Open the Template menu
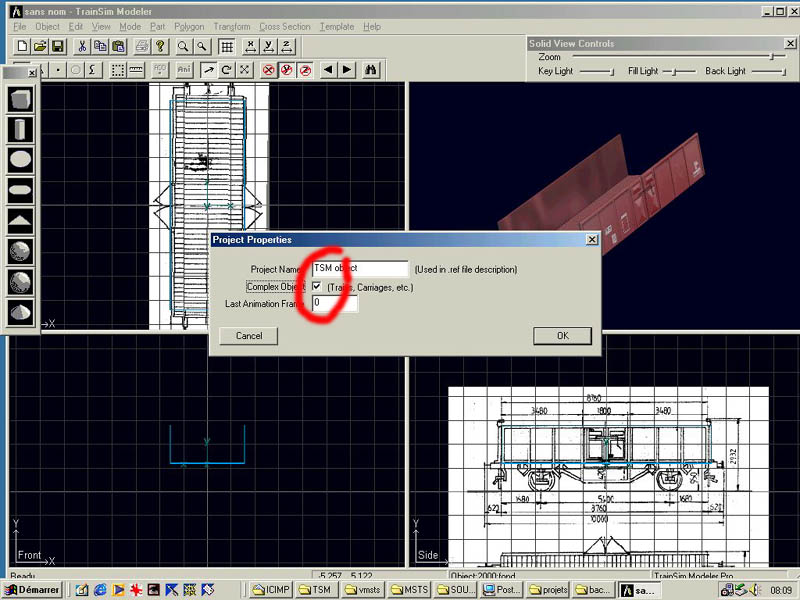The image size is (800, 600). pyautogui.click(x=337, y=27)
